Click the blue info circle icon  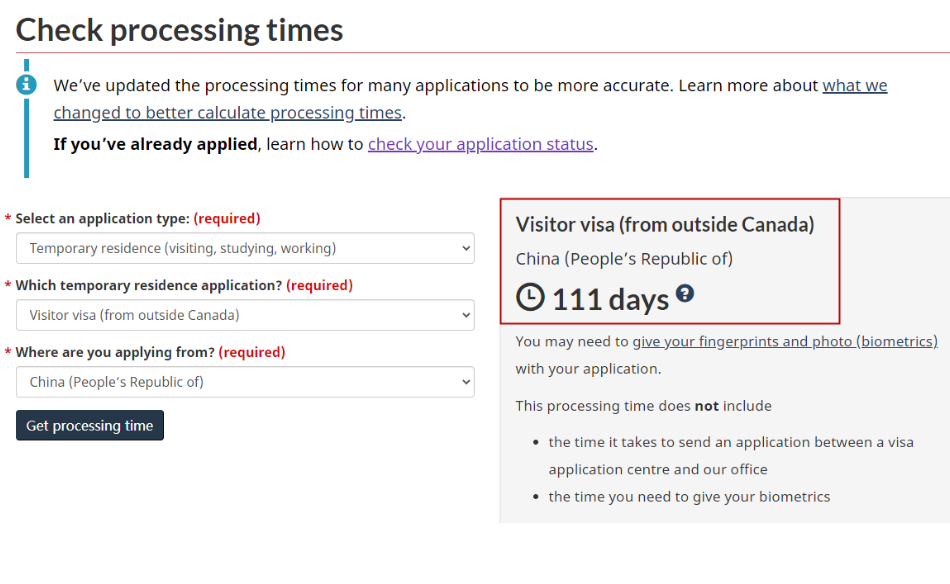coord(26,84)
